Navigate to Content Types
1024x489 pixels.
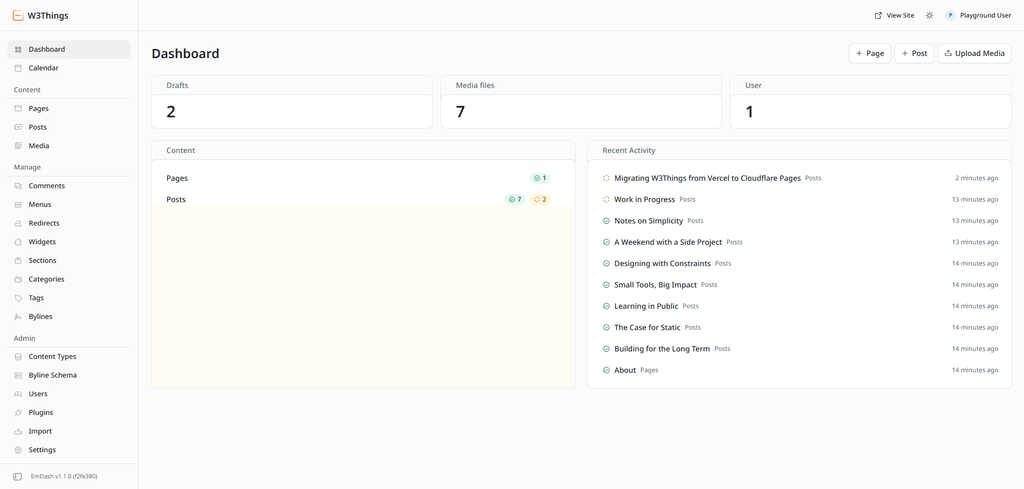tap(69, 357)
